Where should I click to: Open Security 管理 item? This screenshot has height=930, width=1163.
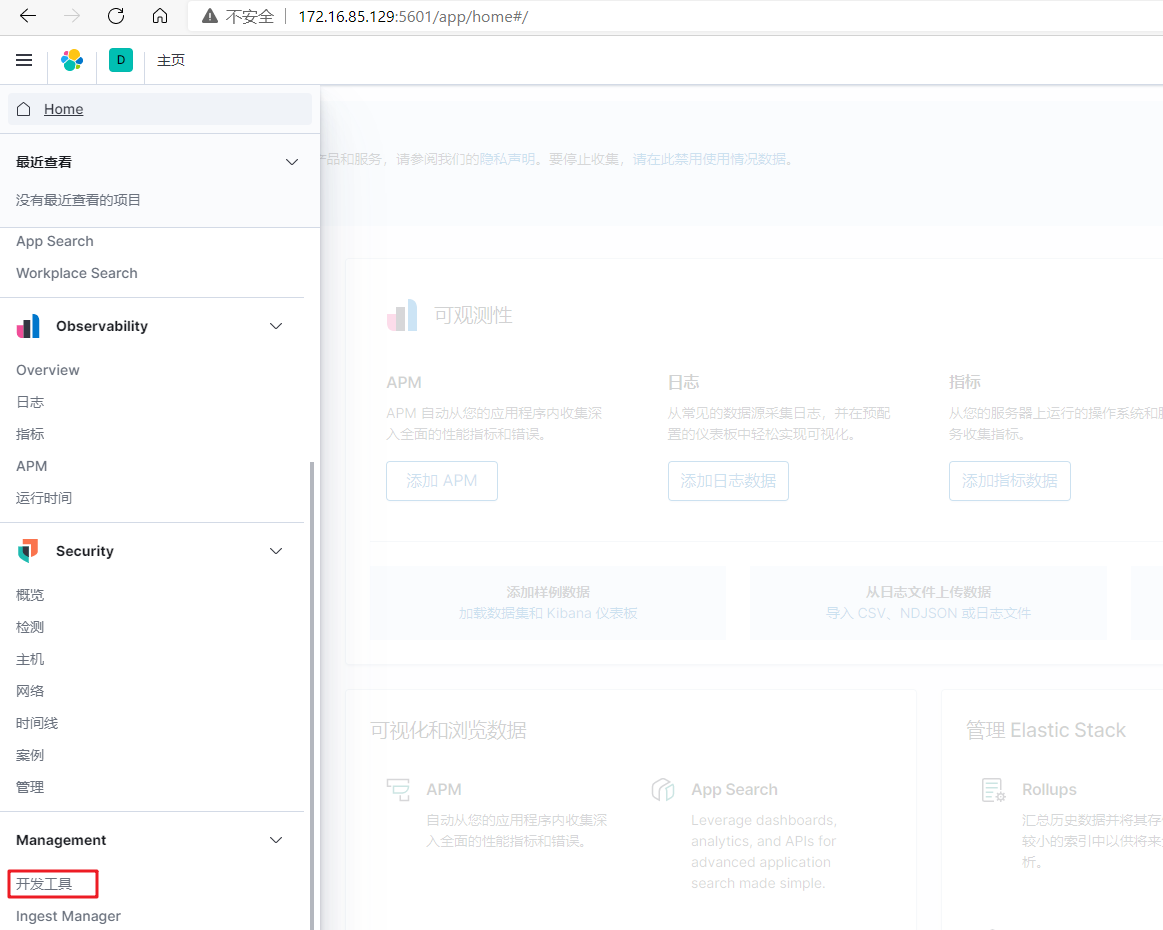[30, 787]
